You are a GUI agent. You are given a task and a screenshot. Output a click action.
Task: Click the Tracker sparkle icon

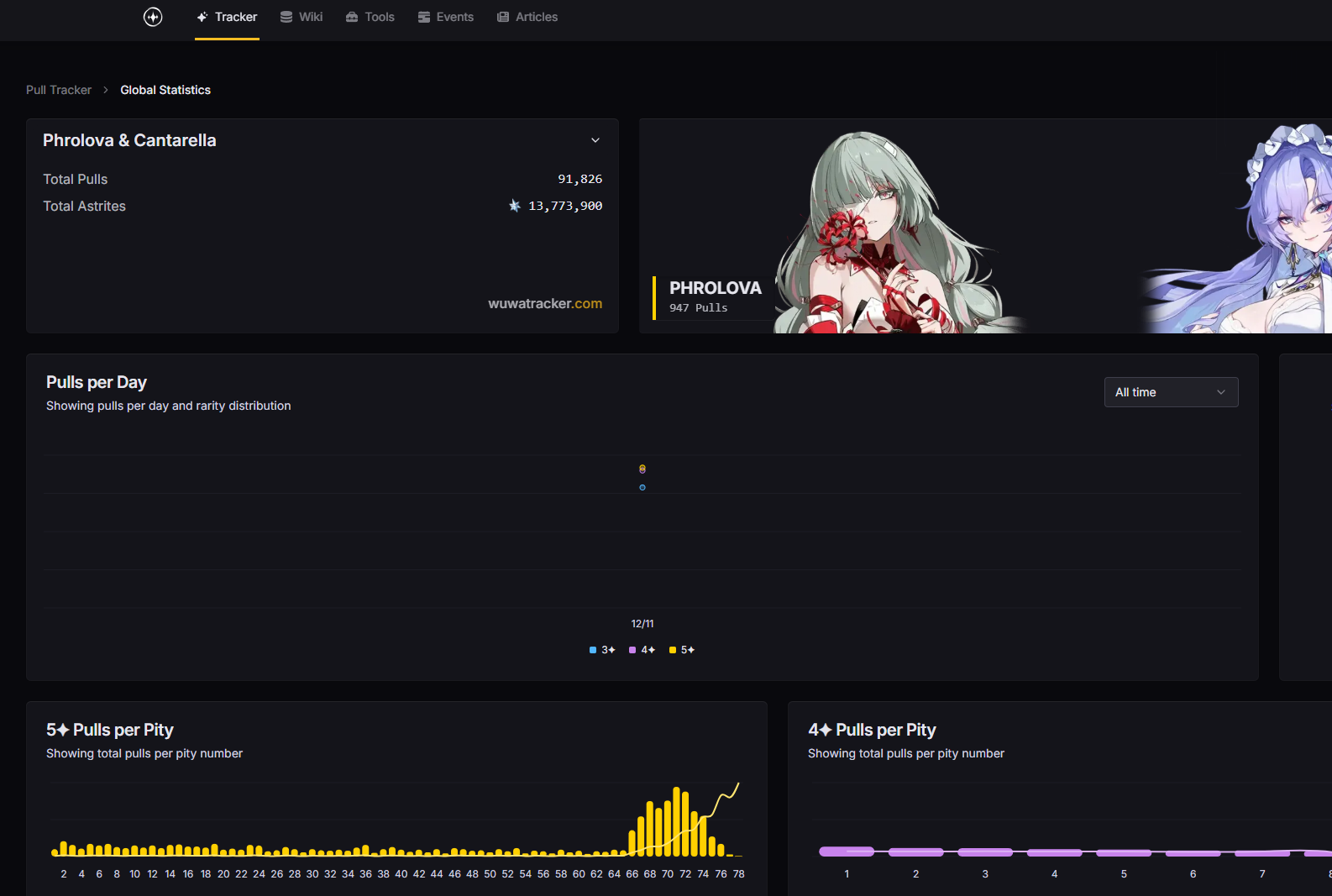point(202,17)
